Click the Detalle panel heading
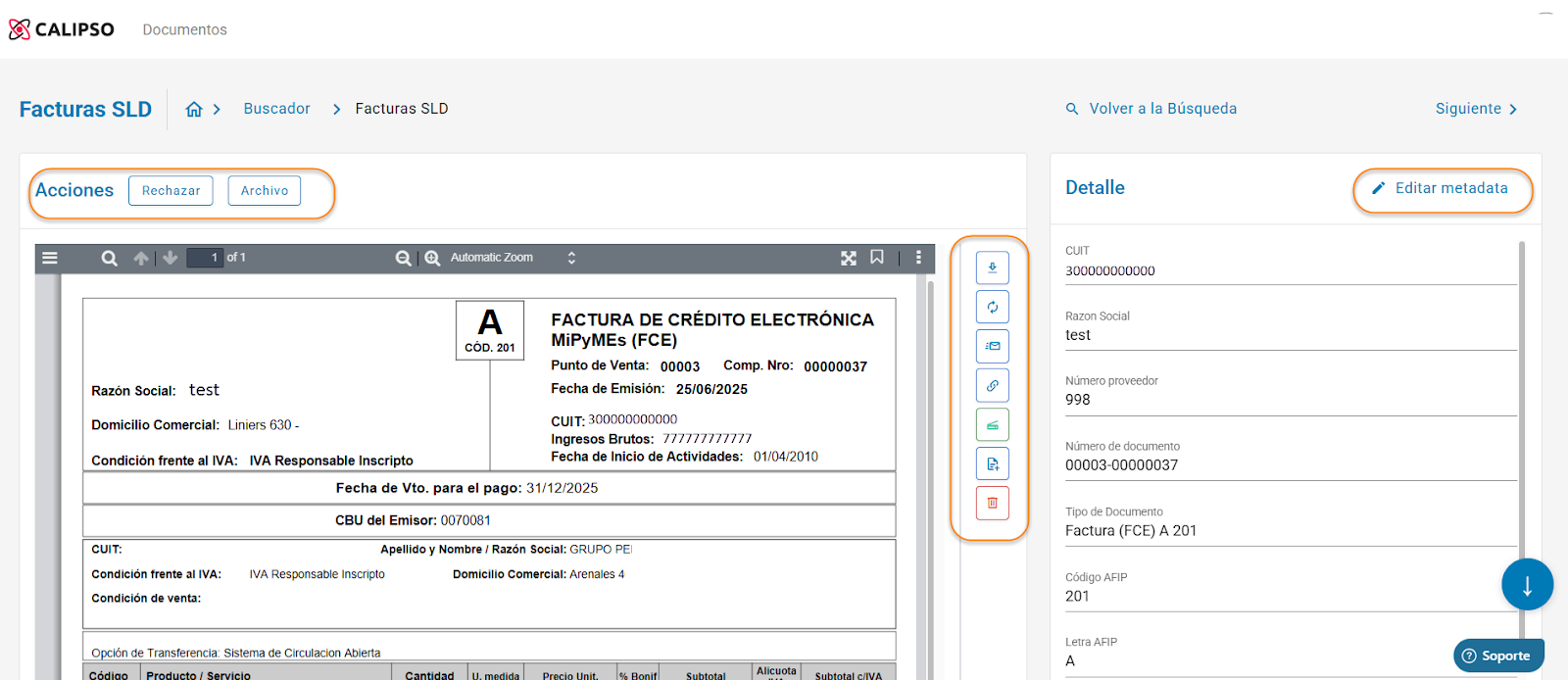The height and width of the screenshot is (680, 1568). [x=1095, y=187]
